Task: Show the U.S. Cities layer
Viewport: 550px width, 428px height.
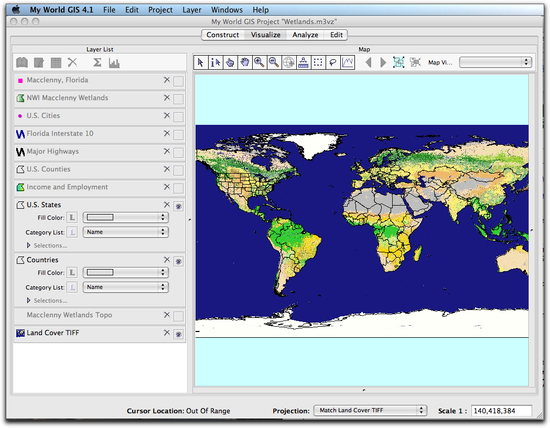Action: click(x=178, y=117)
